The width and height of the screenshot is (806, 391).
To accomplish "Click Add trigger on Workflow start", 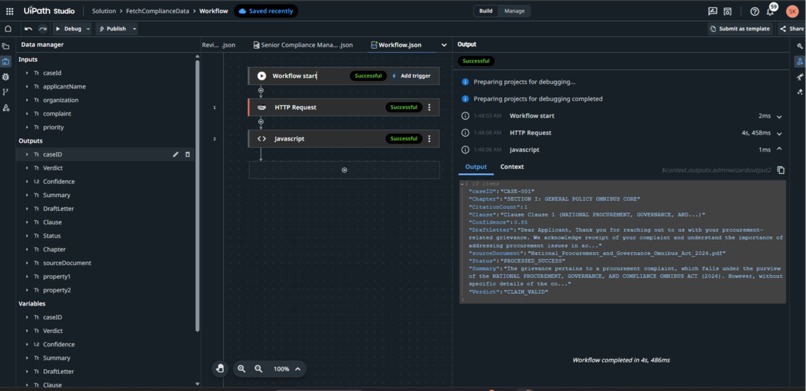I will tap(411, 76).
